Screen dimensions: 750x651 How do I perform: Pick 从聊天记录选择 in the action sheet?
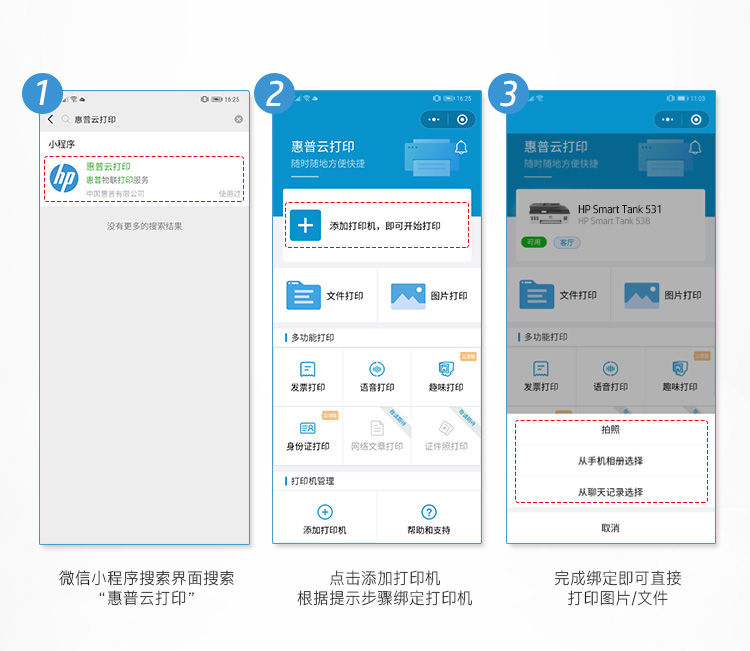click(610, 492)
